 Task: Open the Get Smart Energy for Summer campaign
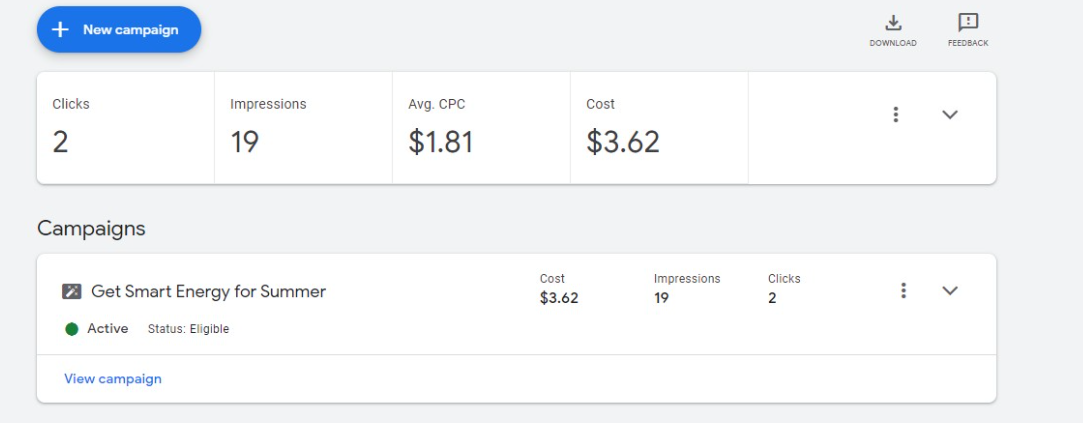(x=208, y=292)
